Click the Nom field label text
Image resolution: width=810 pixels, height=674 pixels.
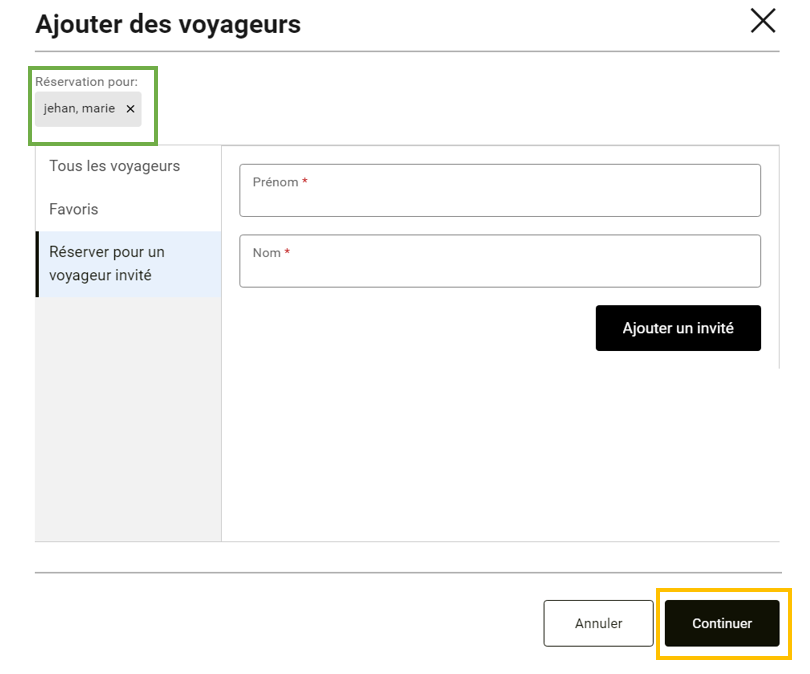coord(266,253)
